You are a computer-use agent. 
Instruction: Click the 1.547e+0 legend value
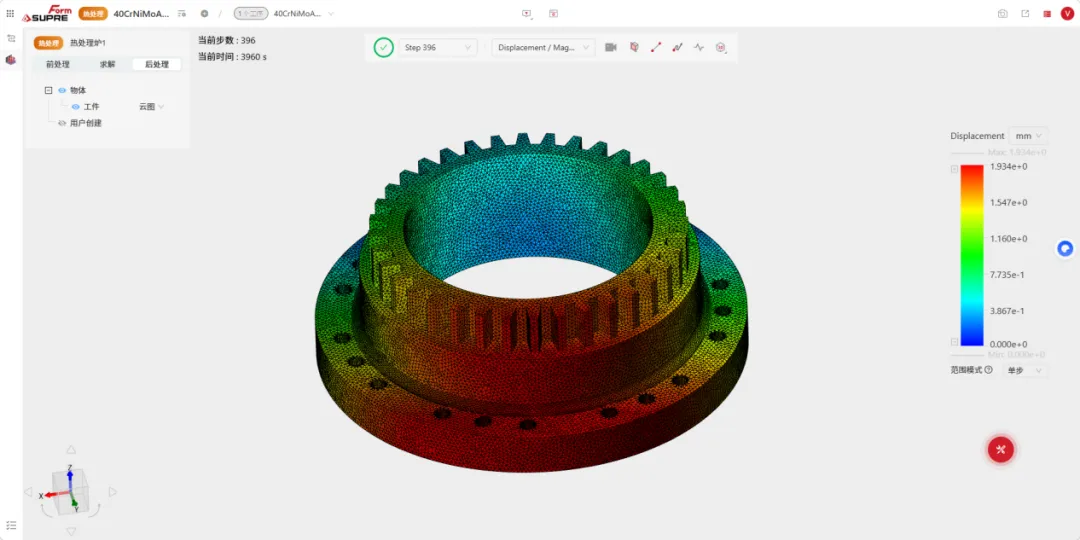click(x=1008, y=202)
